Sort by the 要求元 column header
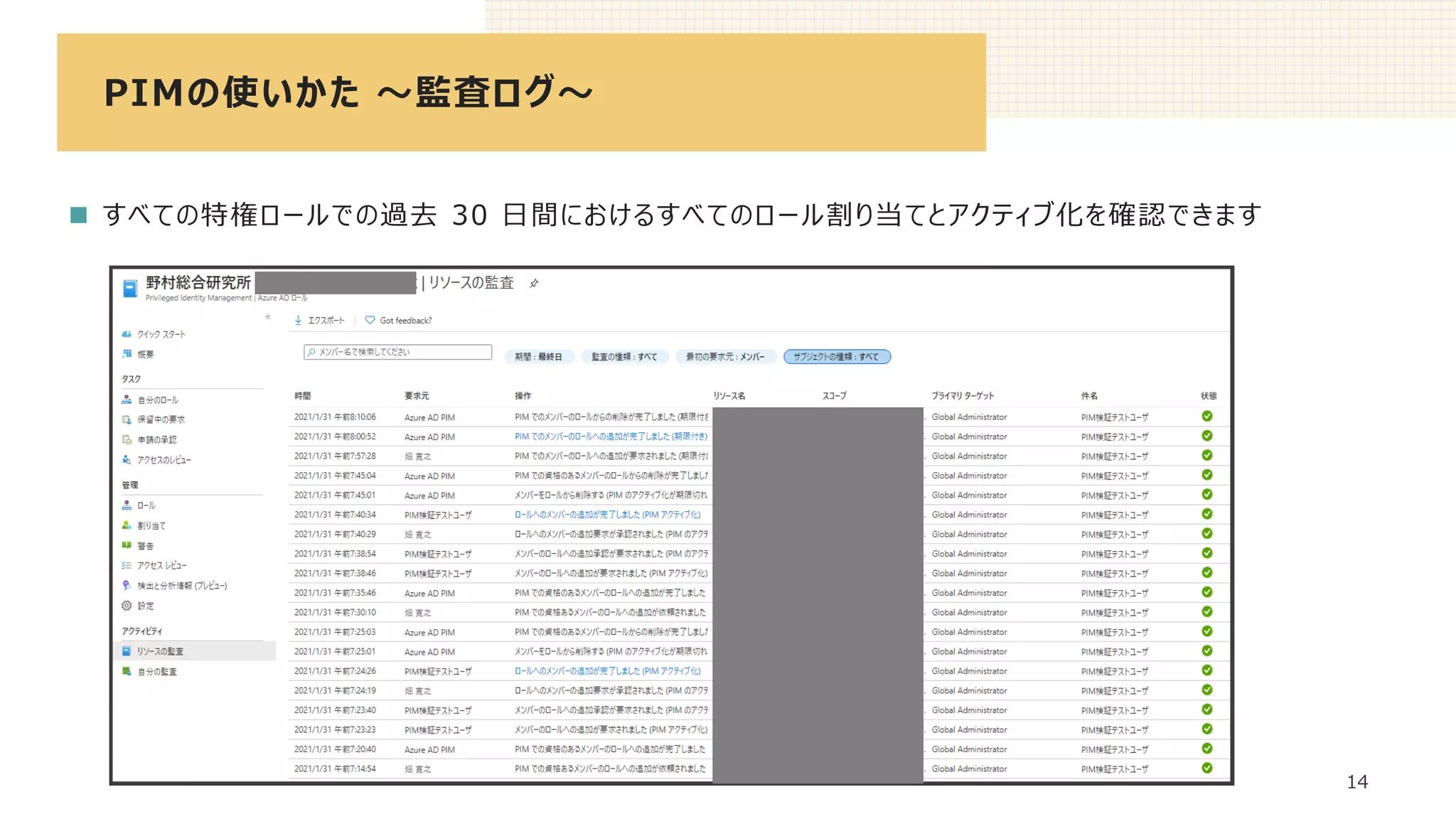The width and height of the screenshot is (1456, 819). click(417, 396)
